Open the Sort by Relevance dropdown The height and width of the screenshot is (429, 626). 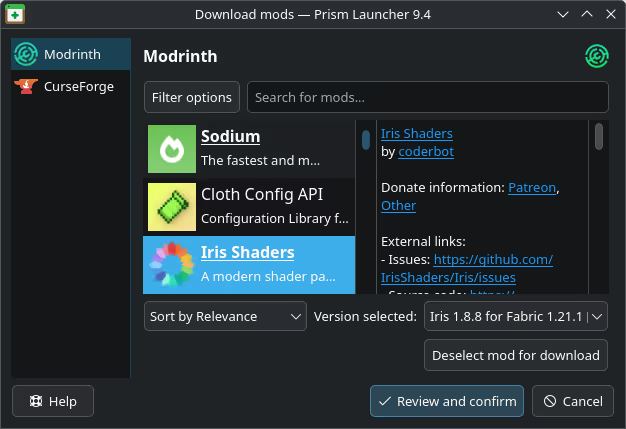[225, 316]
